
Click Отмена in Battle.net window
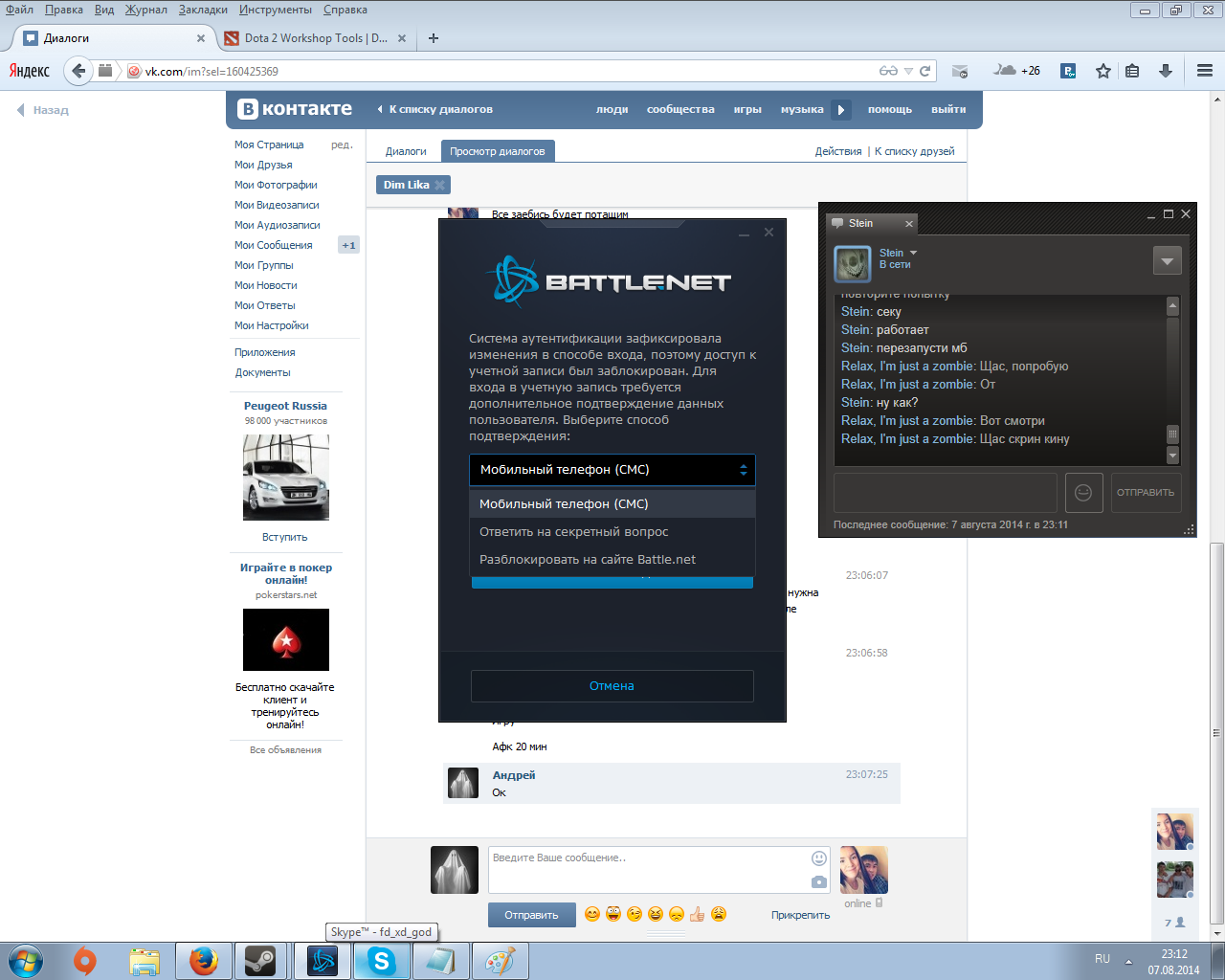point(612,686)
